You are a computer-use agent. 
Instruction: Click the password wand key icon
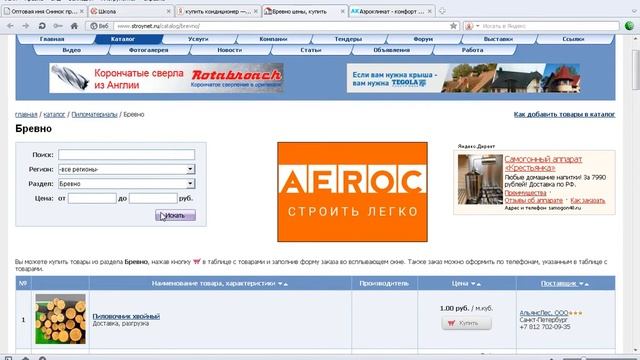[x=58, y=26]
